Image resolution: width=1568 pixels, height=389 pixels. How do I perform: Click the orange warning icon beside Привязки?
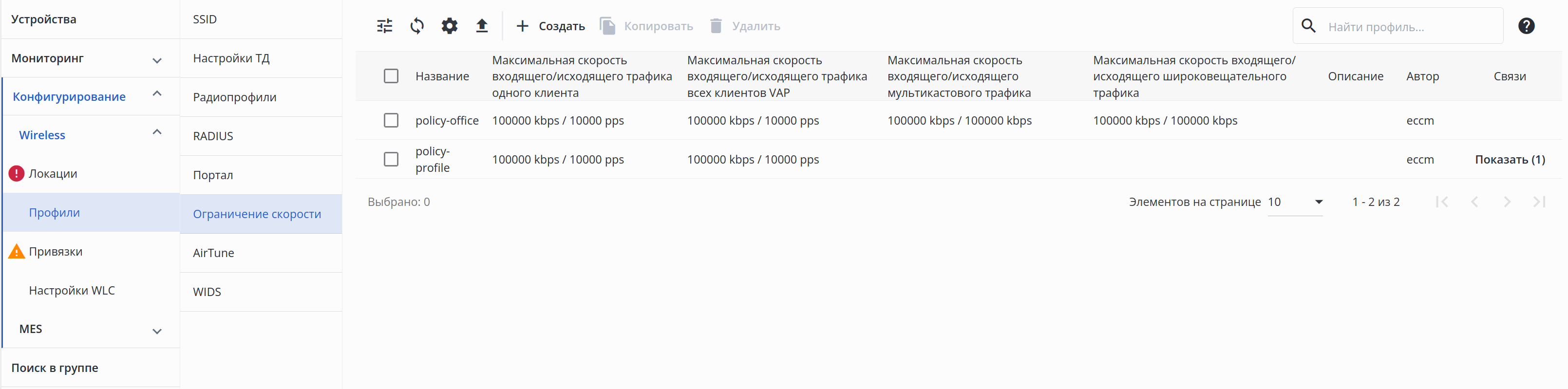pos(17,251)
